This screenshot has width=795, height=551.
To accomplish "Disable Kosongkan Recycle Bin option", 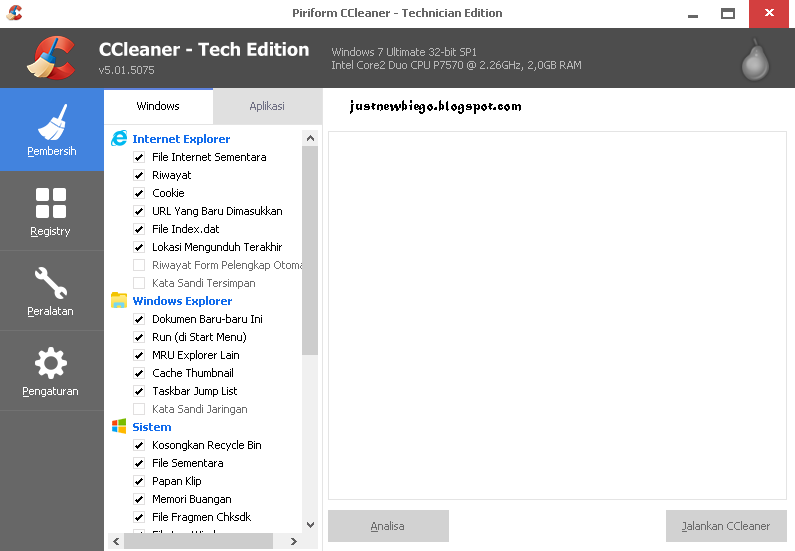I will pyautogui.click(x=139, y=445).
